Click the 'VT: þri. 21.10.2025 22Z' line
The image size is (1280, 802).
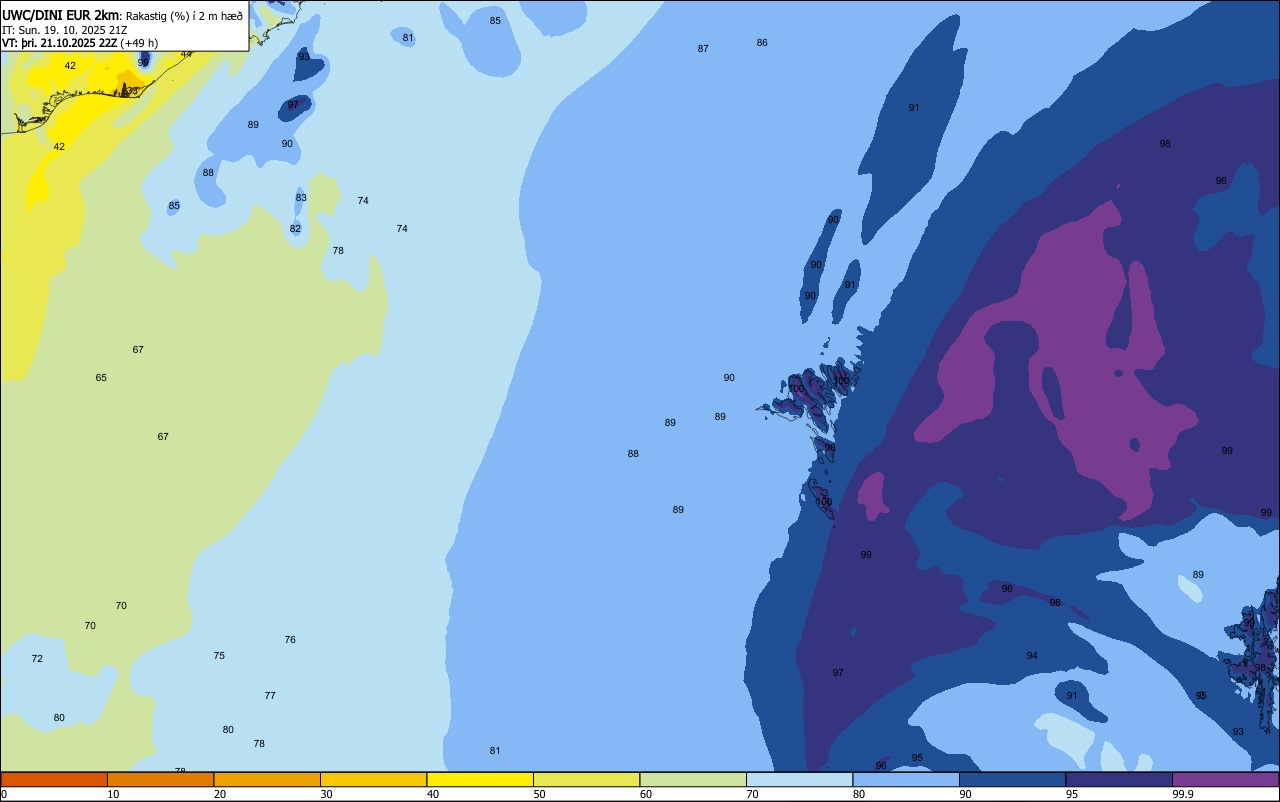pyautogui.click(x=59, y=43)
